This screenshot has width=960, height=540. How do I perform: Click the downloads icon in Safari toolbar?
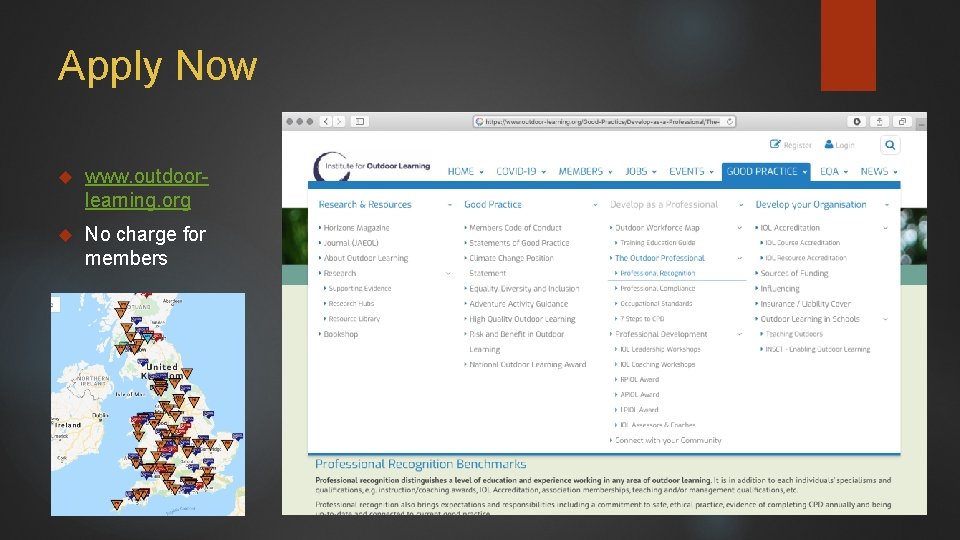[x=857, y=121]
